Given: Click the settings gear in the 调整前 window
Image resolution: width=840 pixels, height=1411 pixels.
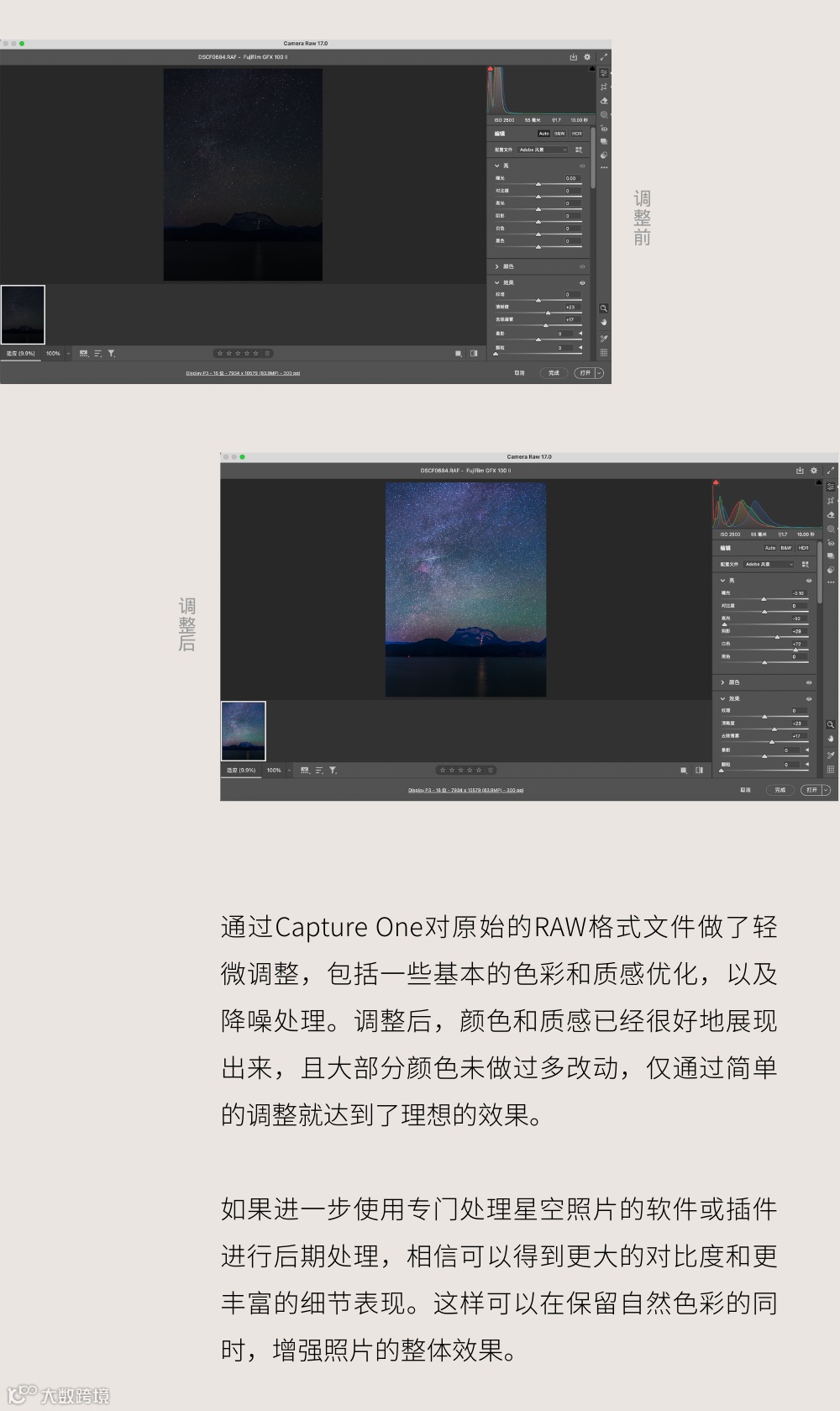Looking at the screenshot, I should 587,57.
